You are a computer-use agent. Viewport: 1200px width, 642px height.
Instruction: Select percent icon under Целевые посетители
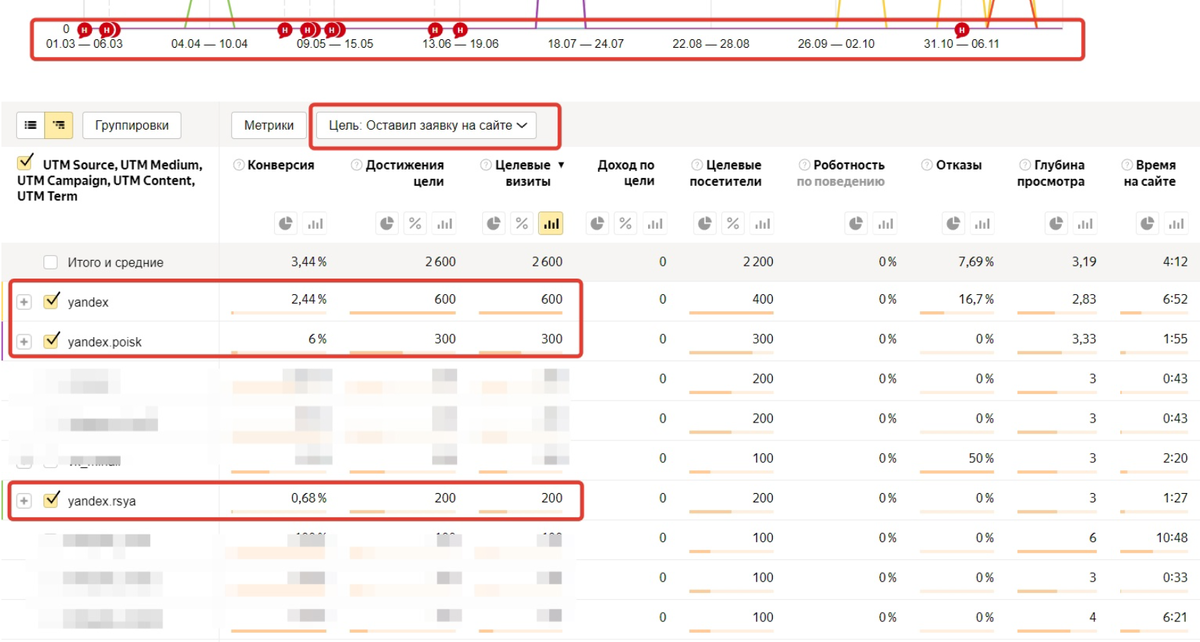click(734, 224)
